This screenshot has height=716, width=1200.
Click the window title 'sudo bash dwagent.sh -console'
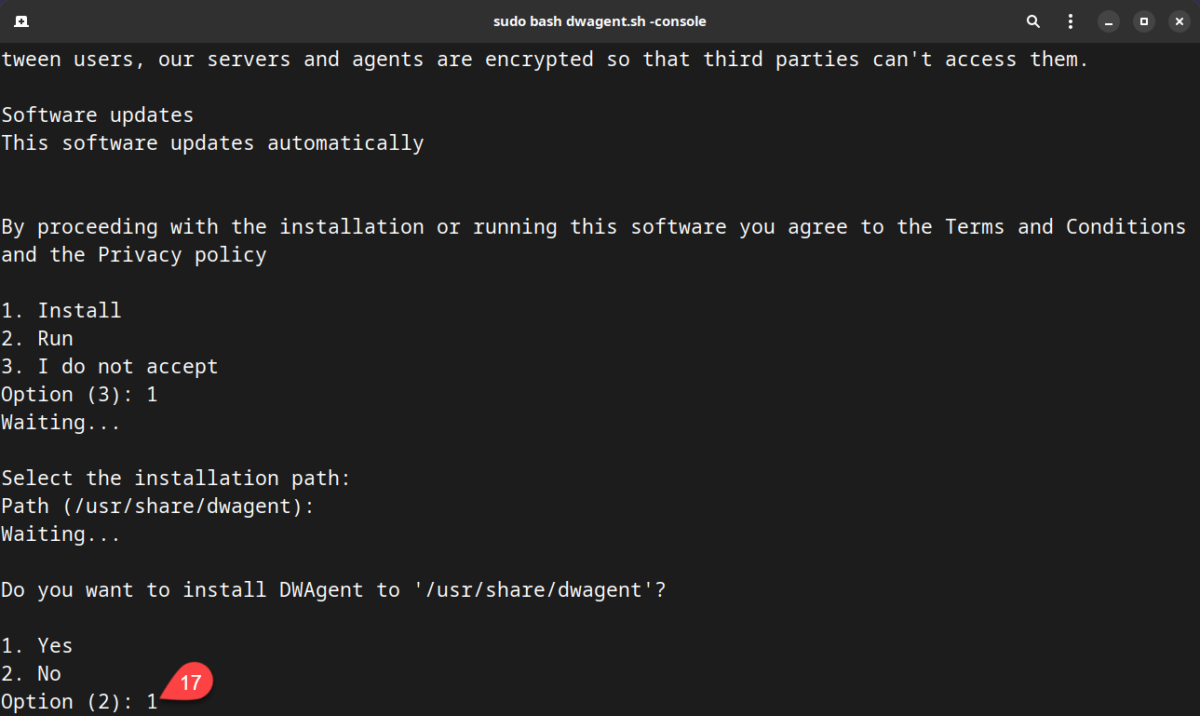600,20
